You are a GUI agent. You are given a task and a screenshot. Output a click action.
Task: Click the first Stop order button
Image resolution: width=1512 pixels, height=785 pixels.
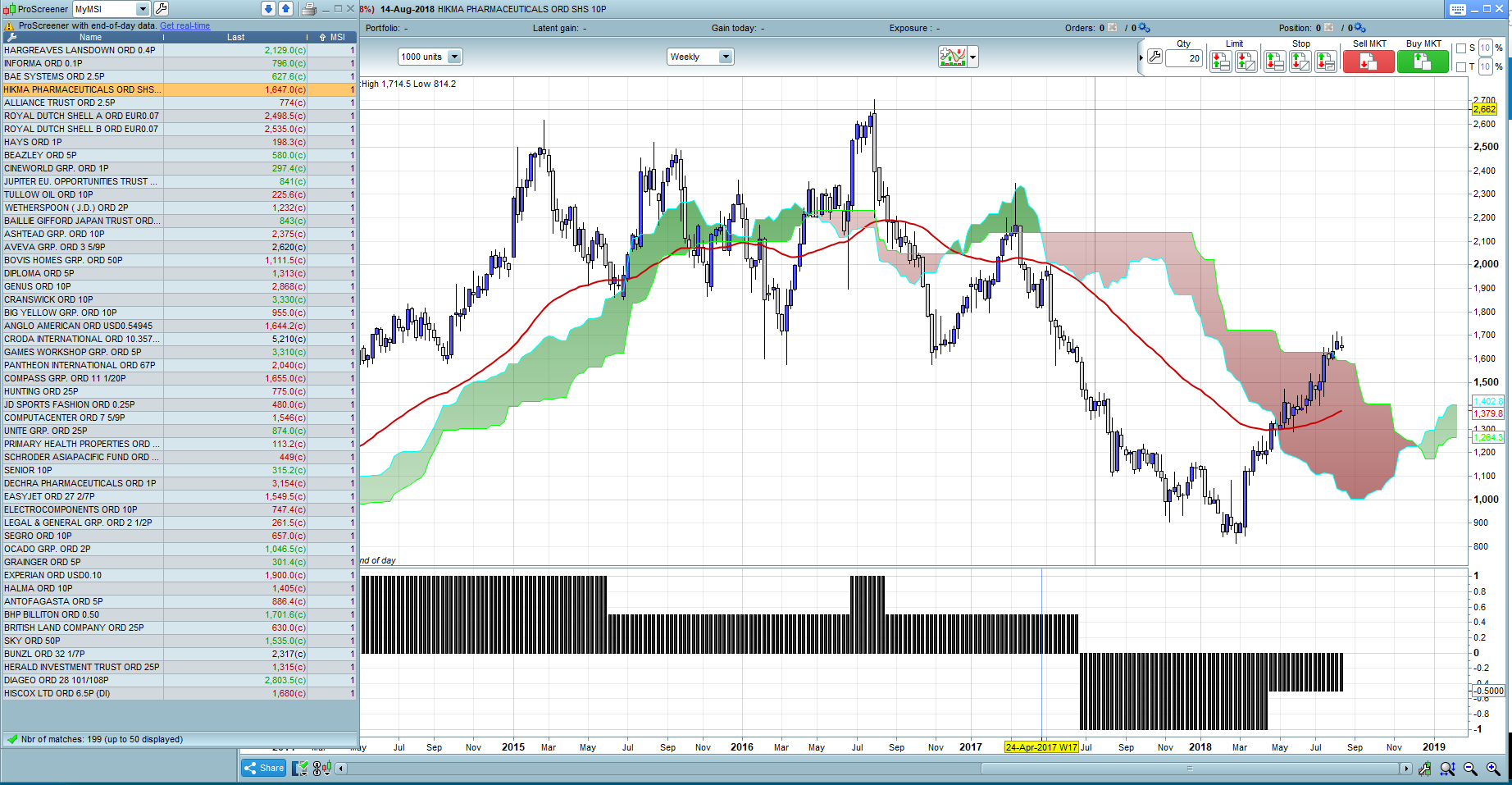coord(1274,61)
